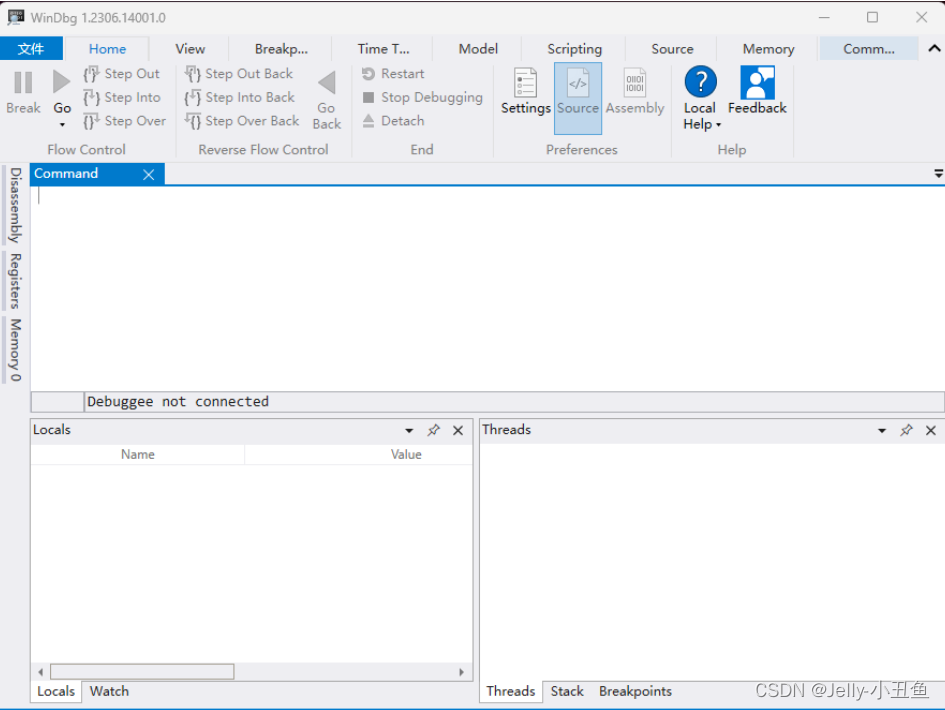Click the Go Back arrow icon
Image resolution: width=945 pixels, height=710 pixels.
pyautogui.click(x=327, y=83)
